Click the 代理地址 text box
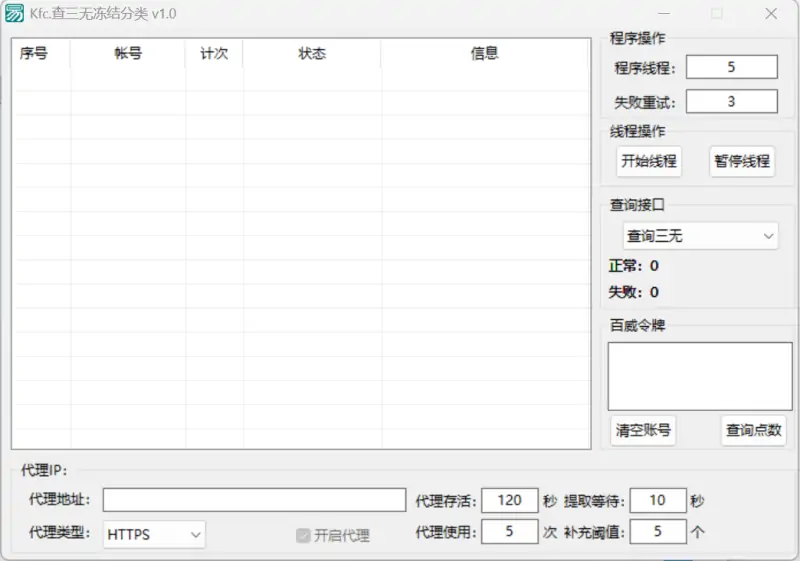This screenshot has width=800, height=561. 254,500
